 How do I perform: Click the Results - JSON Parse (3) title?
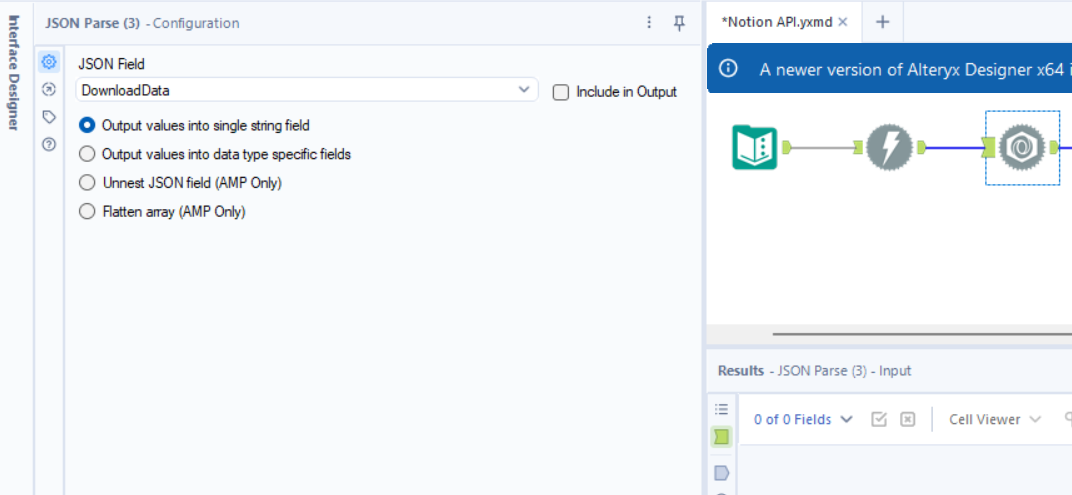point(814,371)
